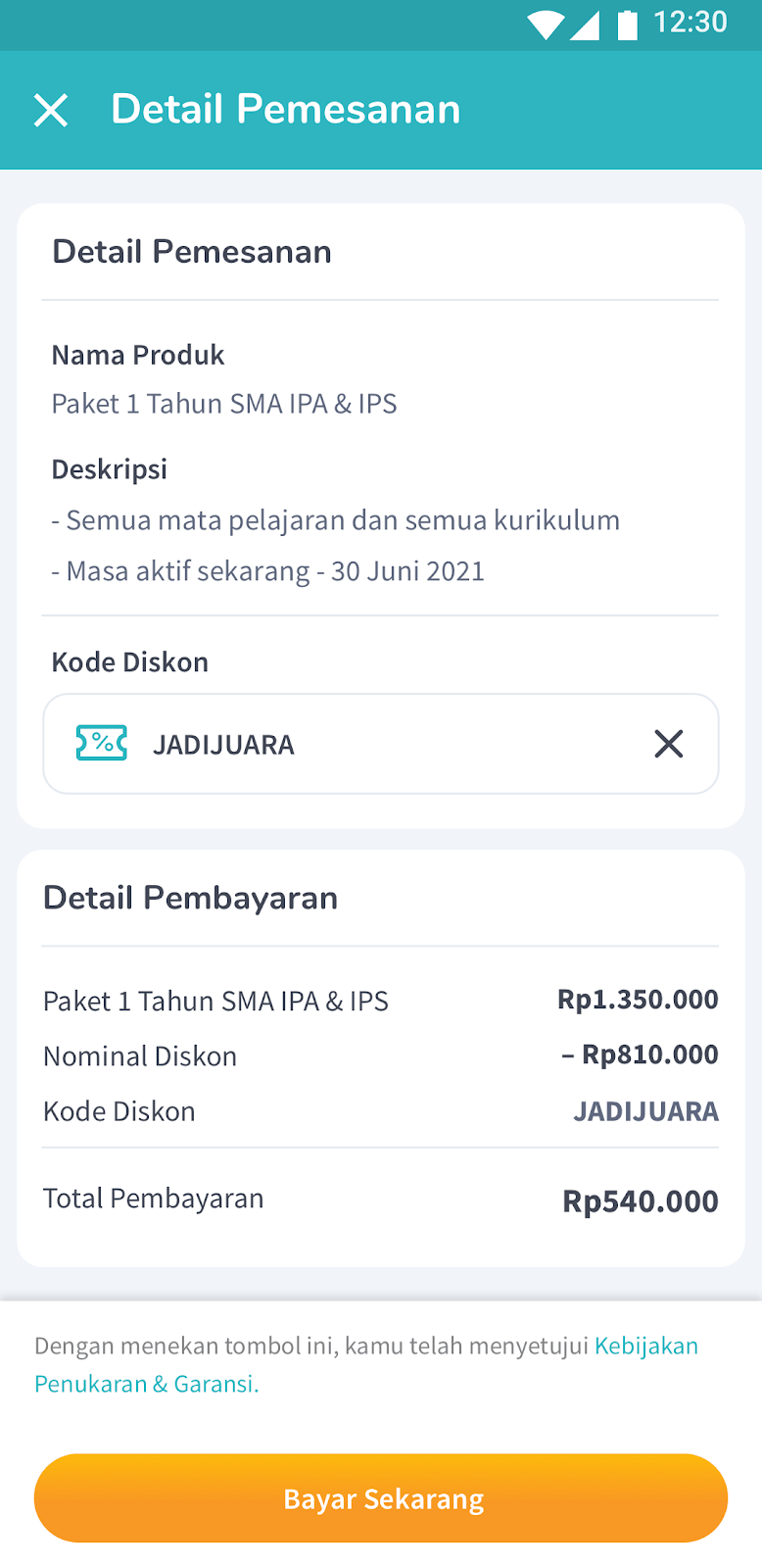Open Kebijakan Penukaran & Garansi link
The width and height of the screenshot is (762, 1568).
[x=366, y=1364]
